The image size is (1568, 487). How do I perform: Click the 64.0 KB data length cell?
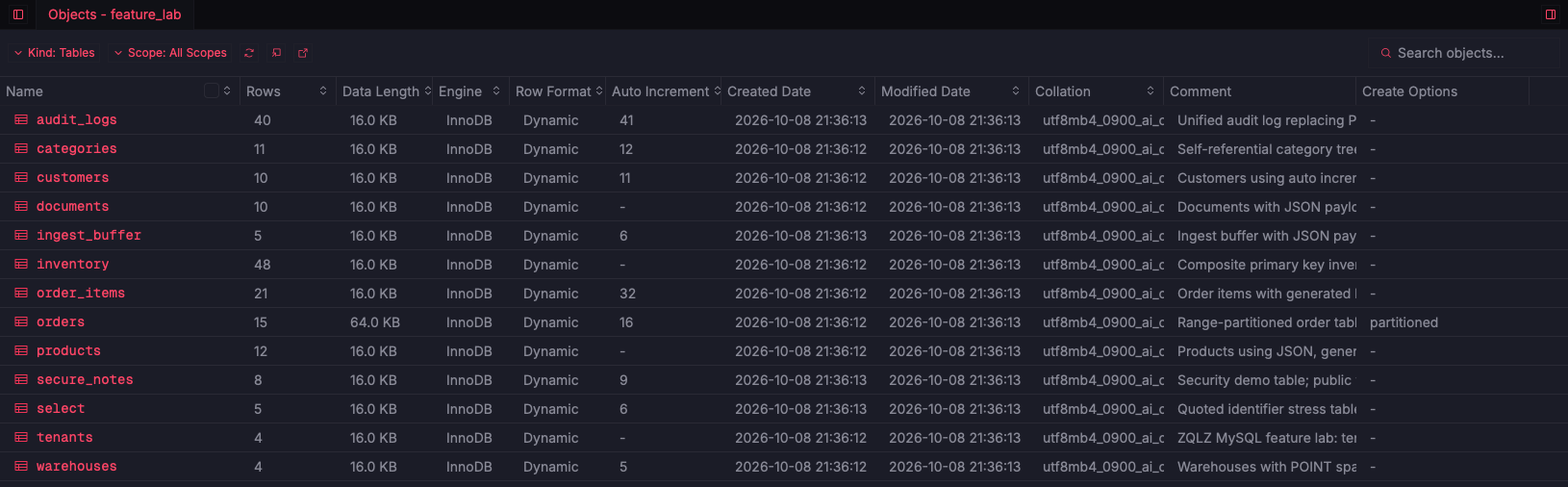375,322
